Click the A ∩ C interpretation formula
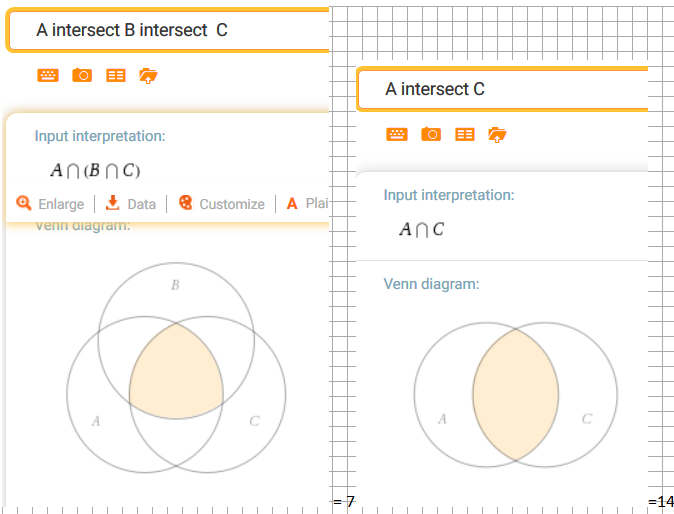This screenshot has width=674, height=514. click(421, 230)
